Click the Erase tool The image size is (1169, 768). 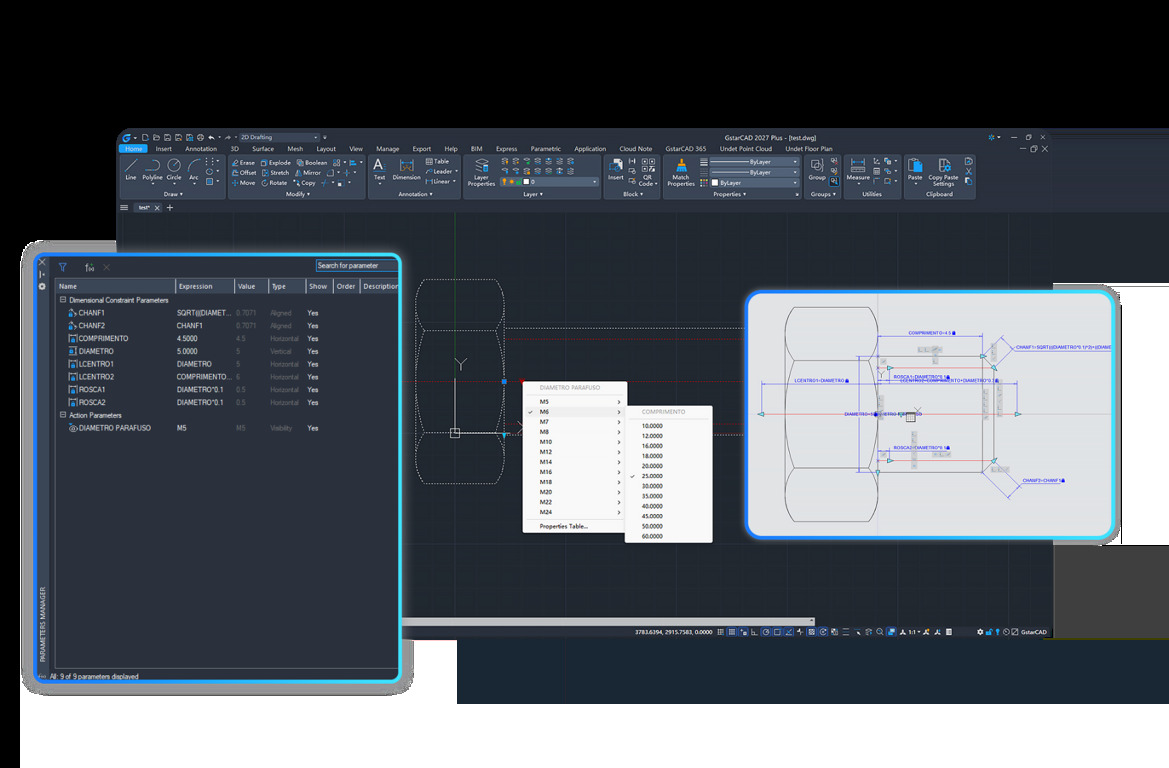pos(243,163)
